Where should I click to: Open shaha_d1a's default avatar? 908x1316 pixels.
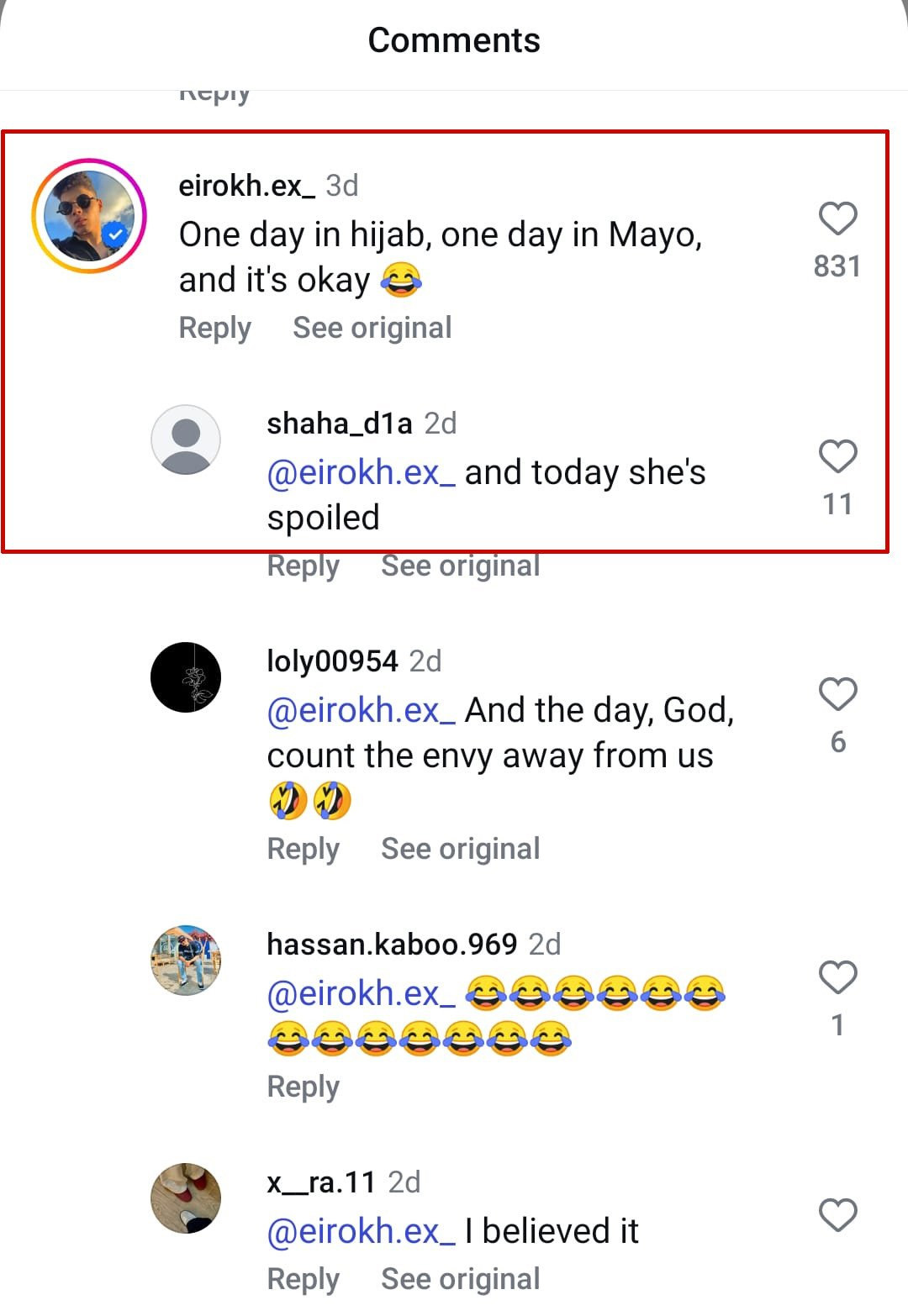pos(186,440)
